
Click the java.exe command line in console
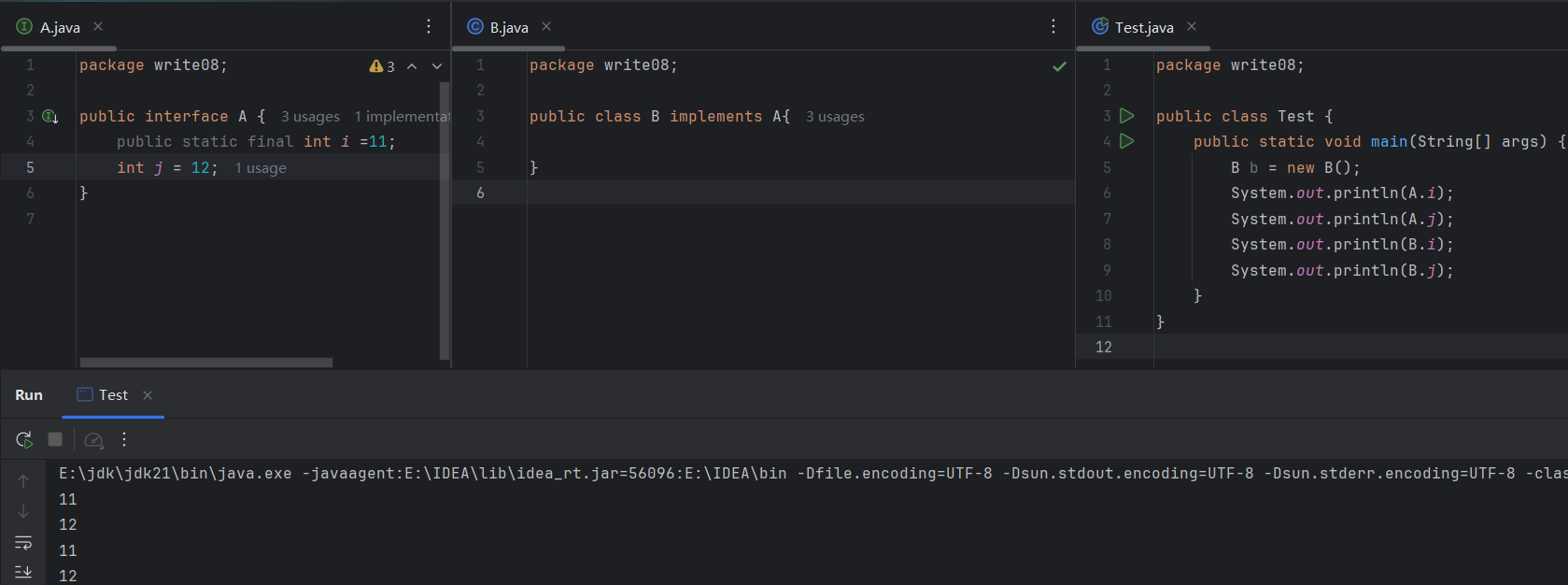tap(813, 474)
